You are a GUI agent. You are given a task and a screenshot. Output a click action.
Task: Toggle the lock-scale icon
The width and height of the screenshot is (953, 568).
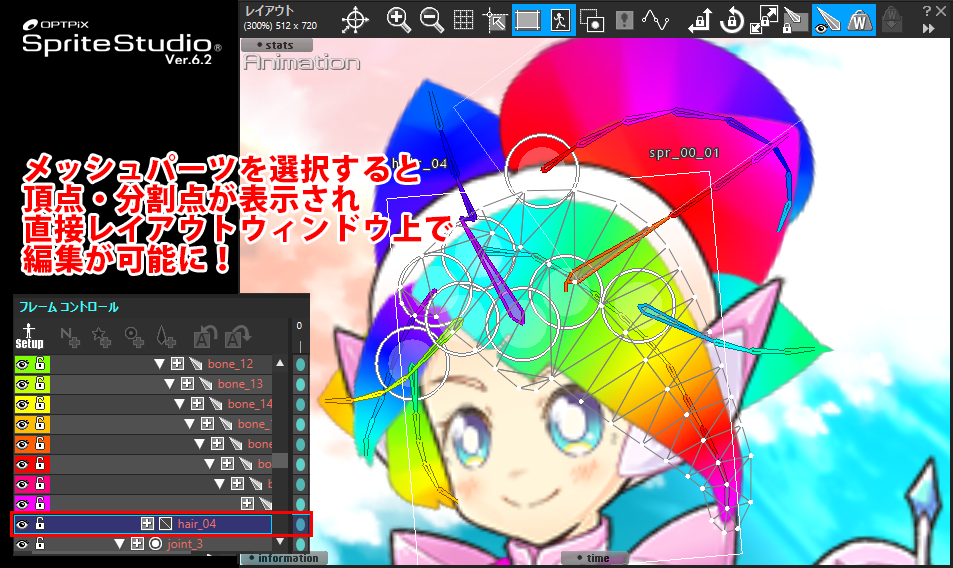[763, 20]
